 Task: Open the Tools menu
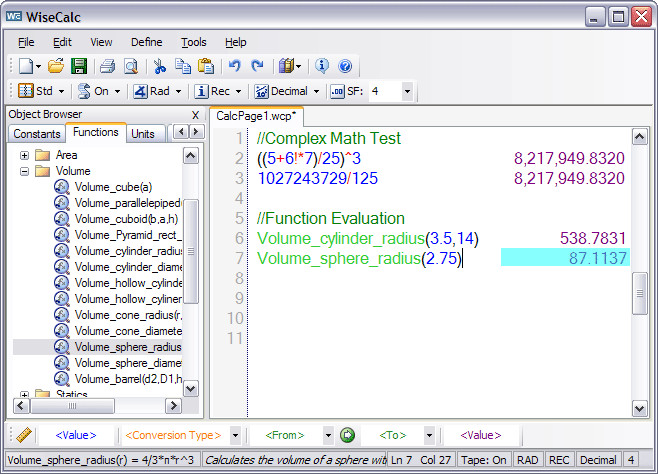tap(193, 42)
